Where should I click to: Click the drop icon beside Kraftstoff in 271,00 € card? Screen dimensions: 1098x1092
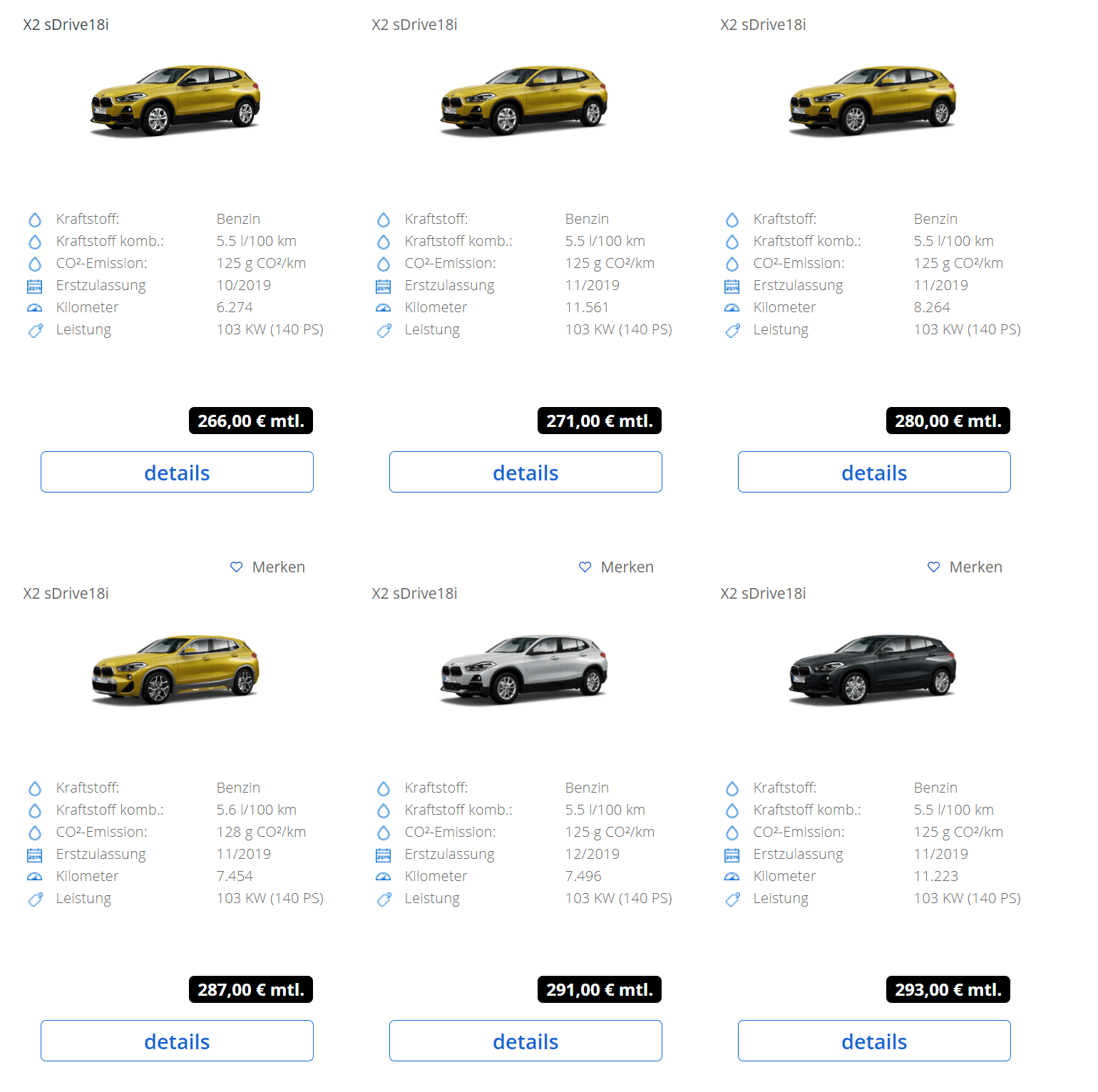click(x=384, y=220)
